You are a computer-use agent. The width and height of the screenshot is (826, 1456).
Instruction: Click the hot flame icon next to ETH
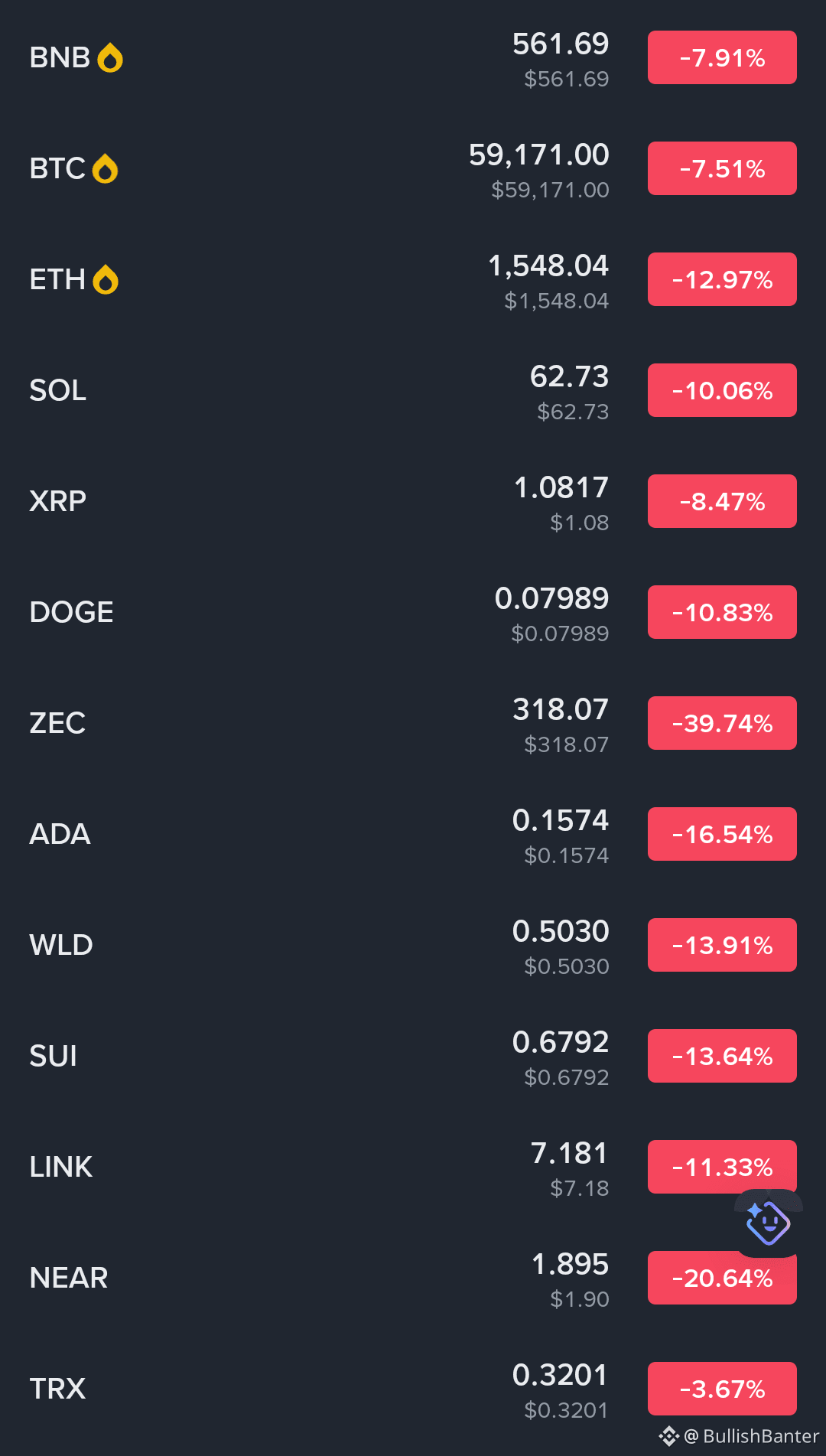point(106,279)
